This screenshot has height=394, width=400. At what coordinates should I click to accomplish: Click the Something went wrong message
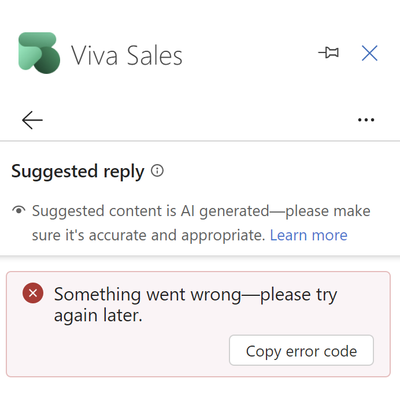tap(196, 305)
